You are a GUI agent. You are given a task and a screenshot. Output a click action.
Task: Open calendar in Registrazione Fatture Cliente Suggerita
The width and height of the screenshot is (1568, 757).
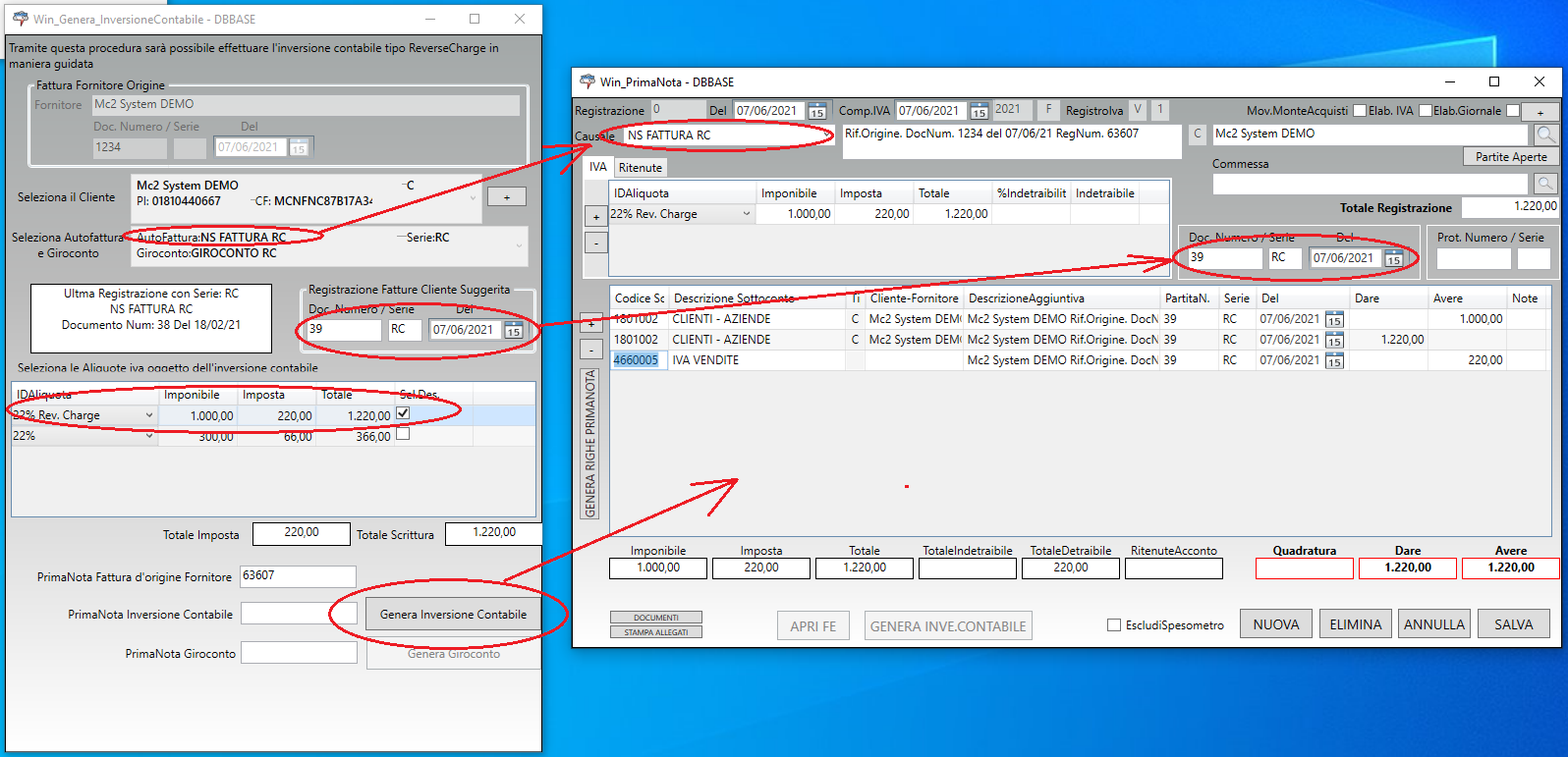pyautogui.click(x=513, y=330)
